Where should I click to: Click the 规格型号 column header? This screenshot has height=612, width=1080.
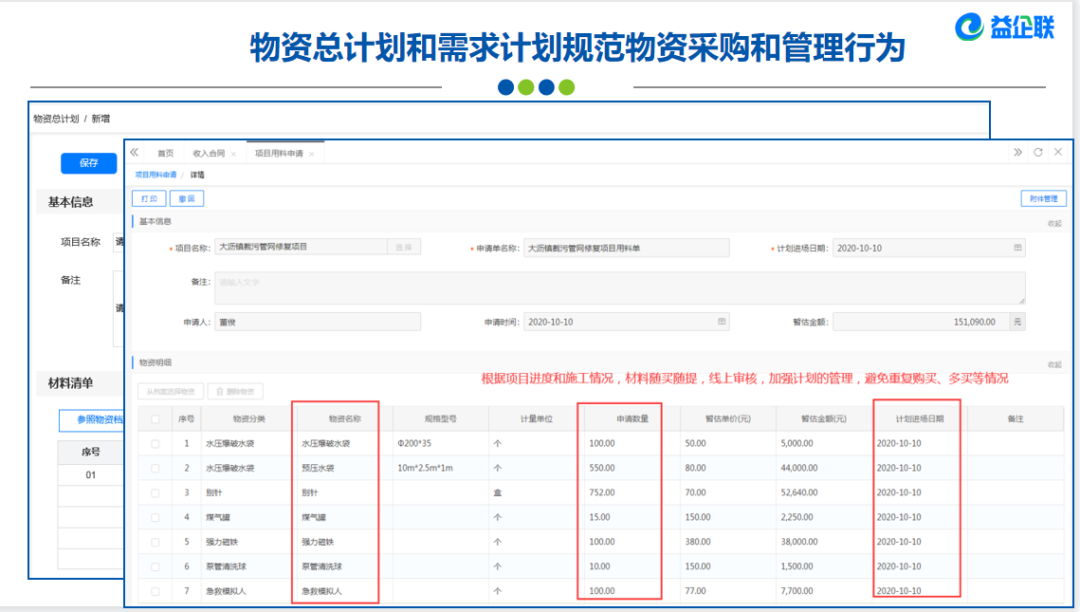[x=440, y=419]
